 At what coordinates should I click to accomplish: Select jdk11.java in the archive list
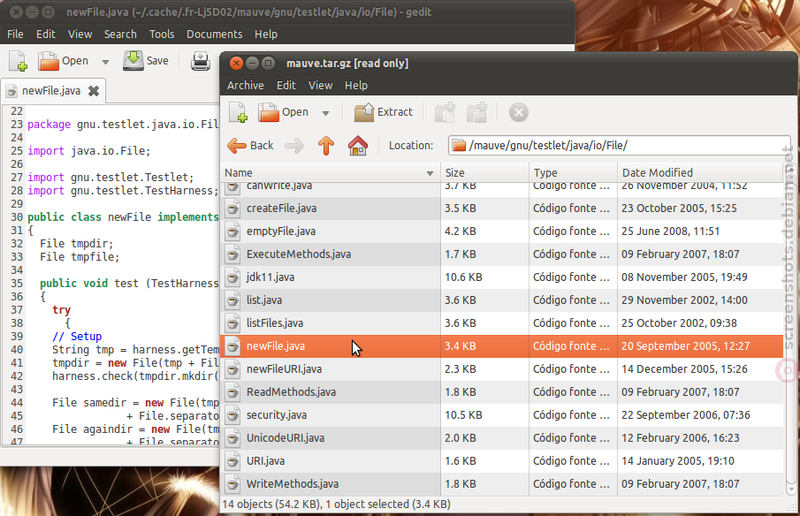pos(502,277)
